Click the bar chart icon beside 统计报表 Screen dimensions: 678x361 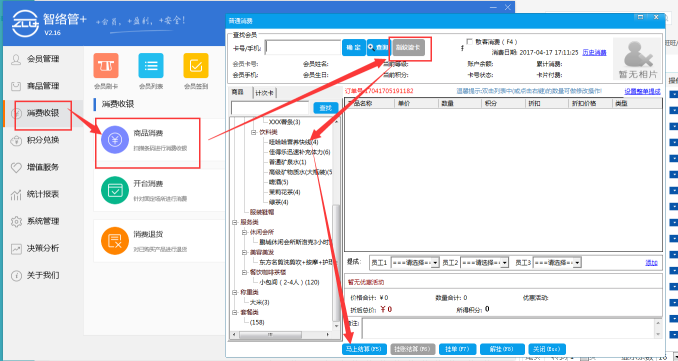(x=16, y=195)
